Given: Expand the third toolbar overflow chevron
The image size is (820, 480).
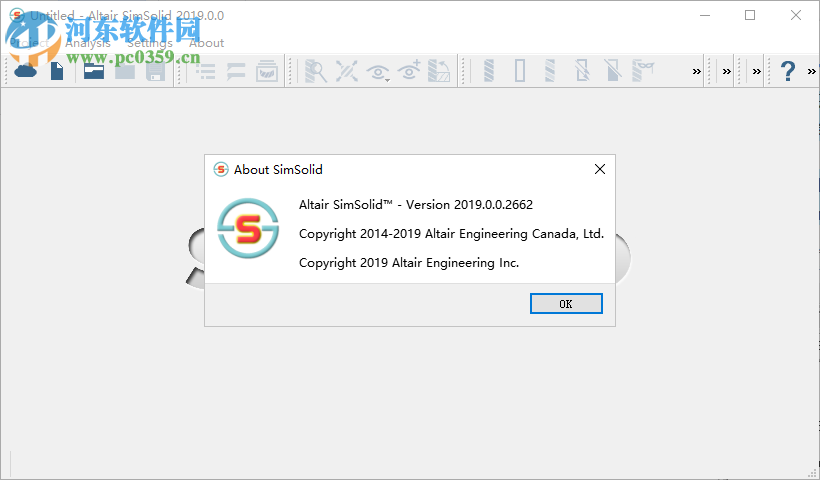Looking at the screenshot, I should pos(757,72).
